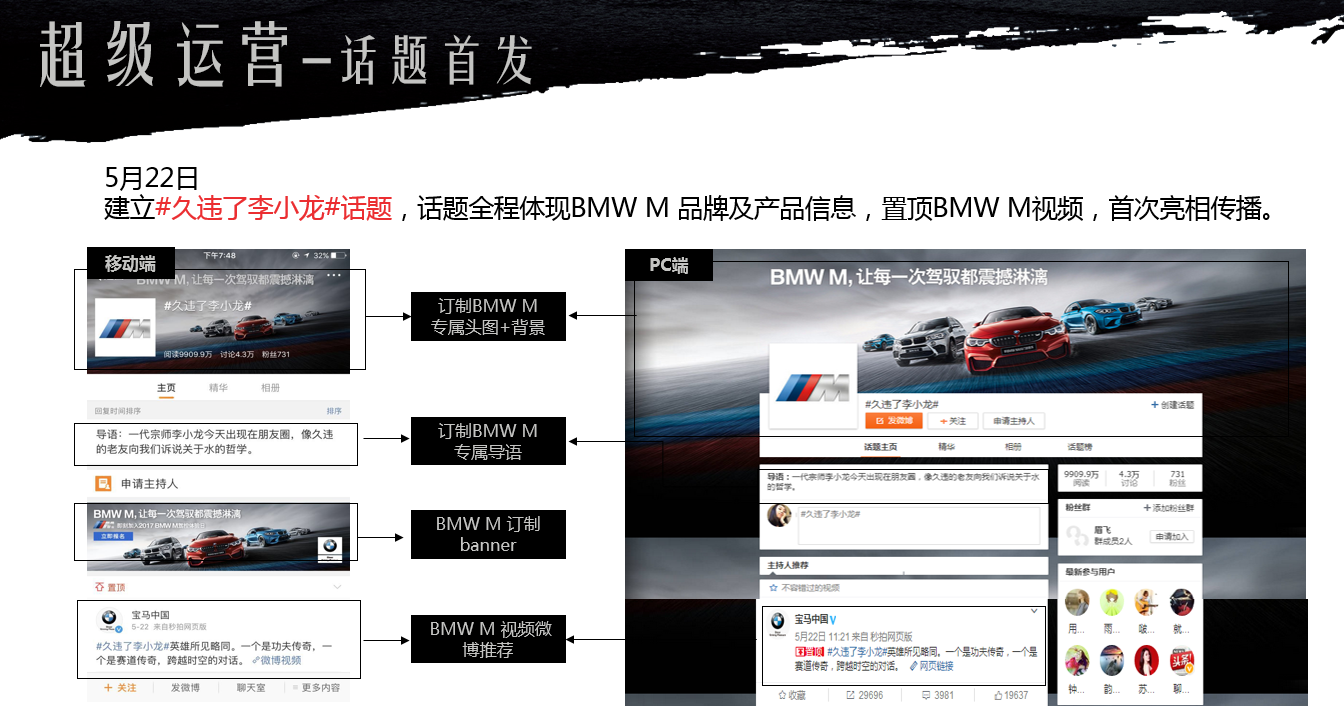Click recent participant avatar labeled 苏…

tap(1147, 660)
